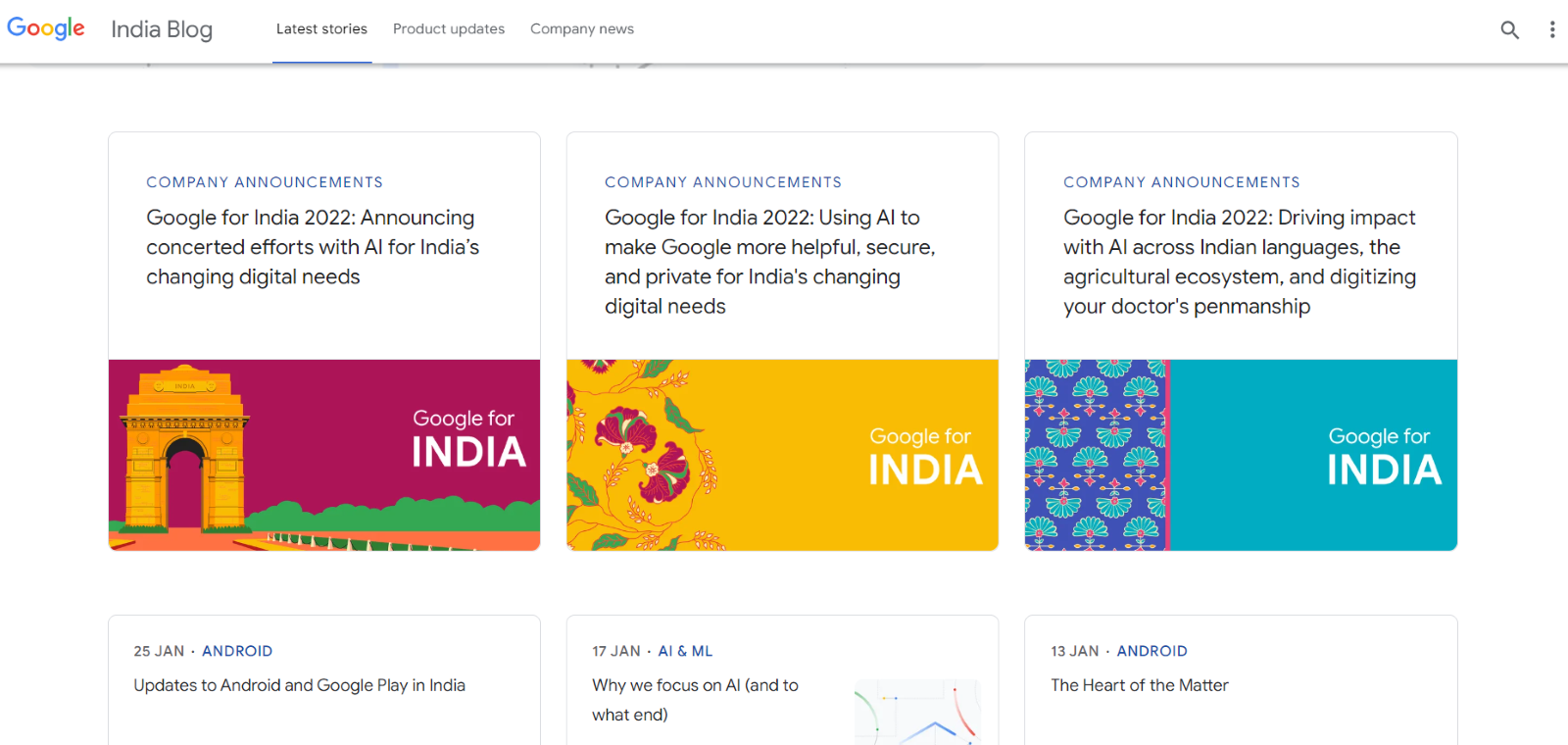Click the 17 JAN date text

[616, 651]
